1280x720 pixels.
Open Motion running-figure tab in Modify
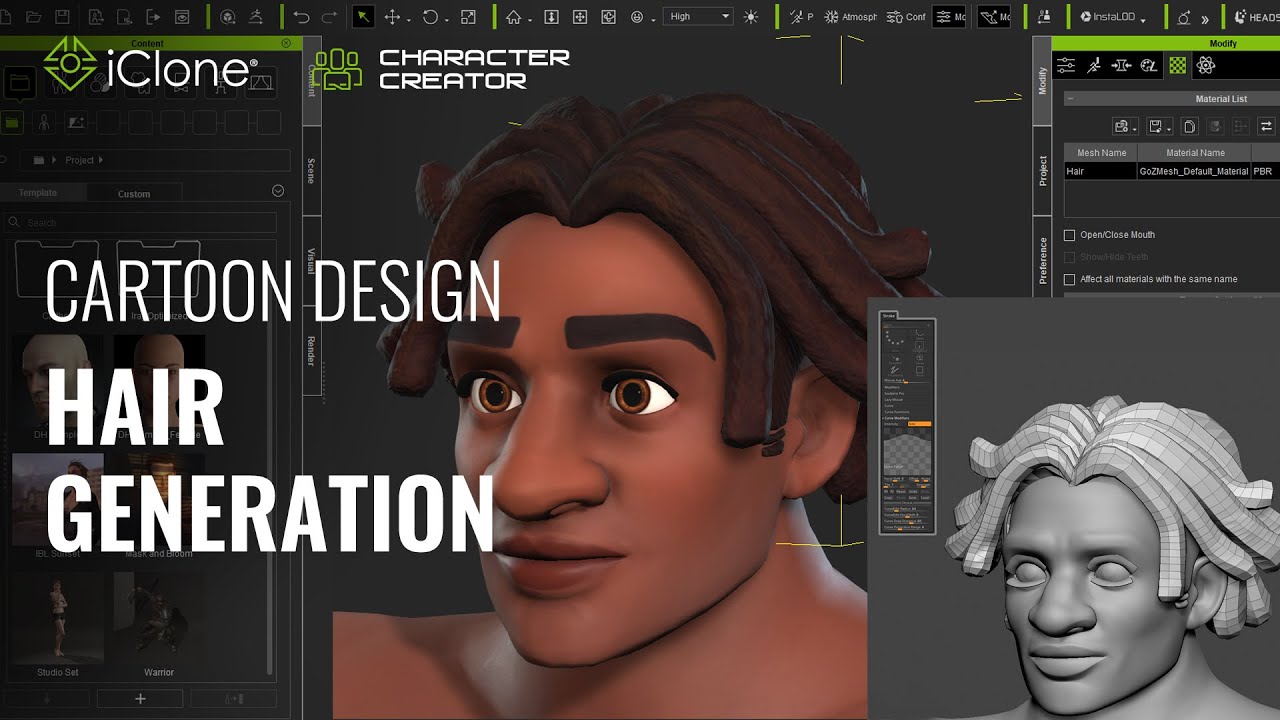[x=1094, y=65]
